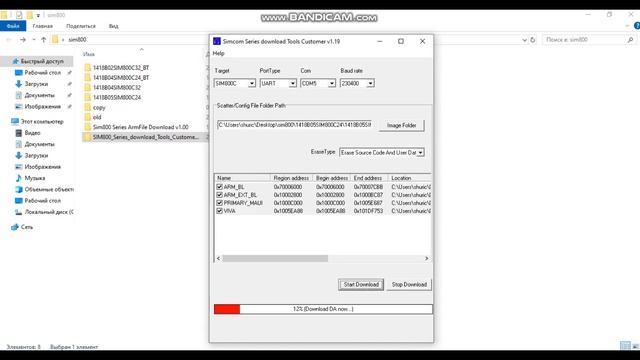The image size is (640, 360).
Task: Click the Image Folder button
Action: (x=401, y=125)
